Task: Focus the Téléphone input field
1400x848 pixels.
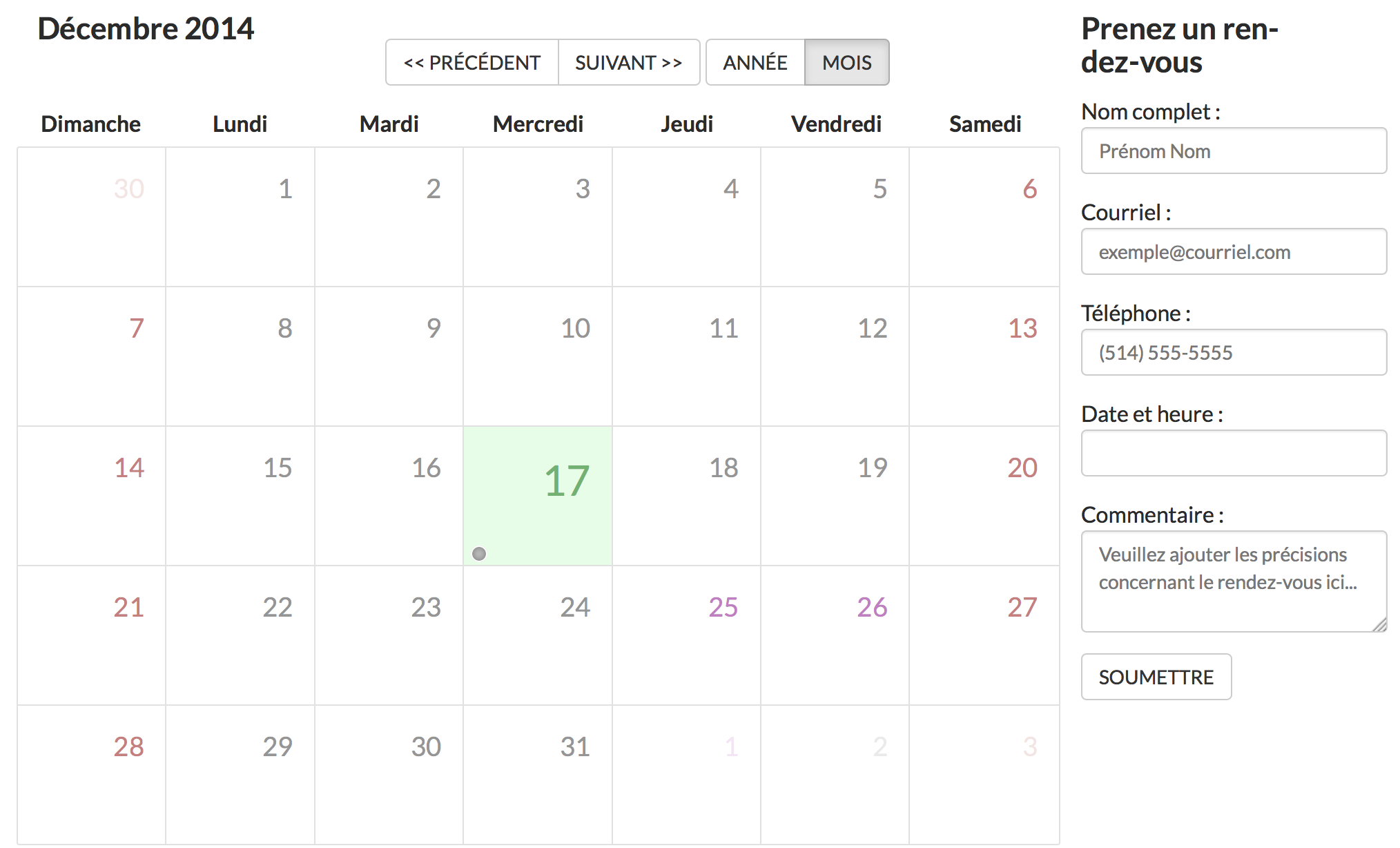Action: [1234, 352]
